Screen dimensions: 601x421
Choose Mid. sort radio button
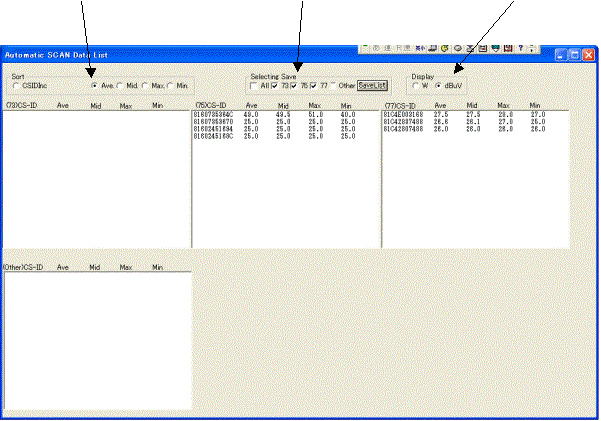pos(120,86)
